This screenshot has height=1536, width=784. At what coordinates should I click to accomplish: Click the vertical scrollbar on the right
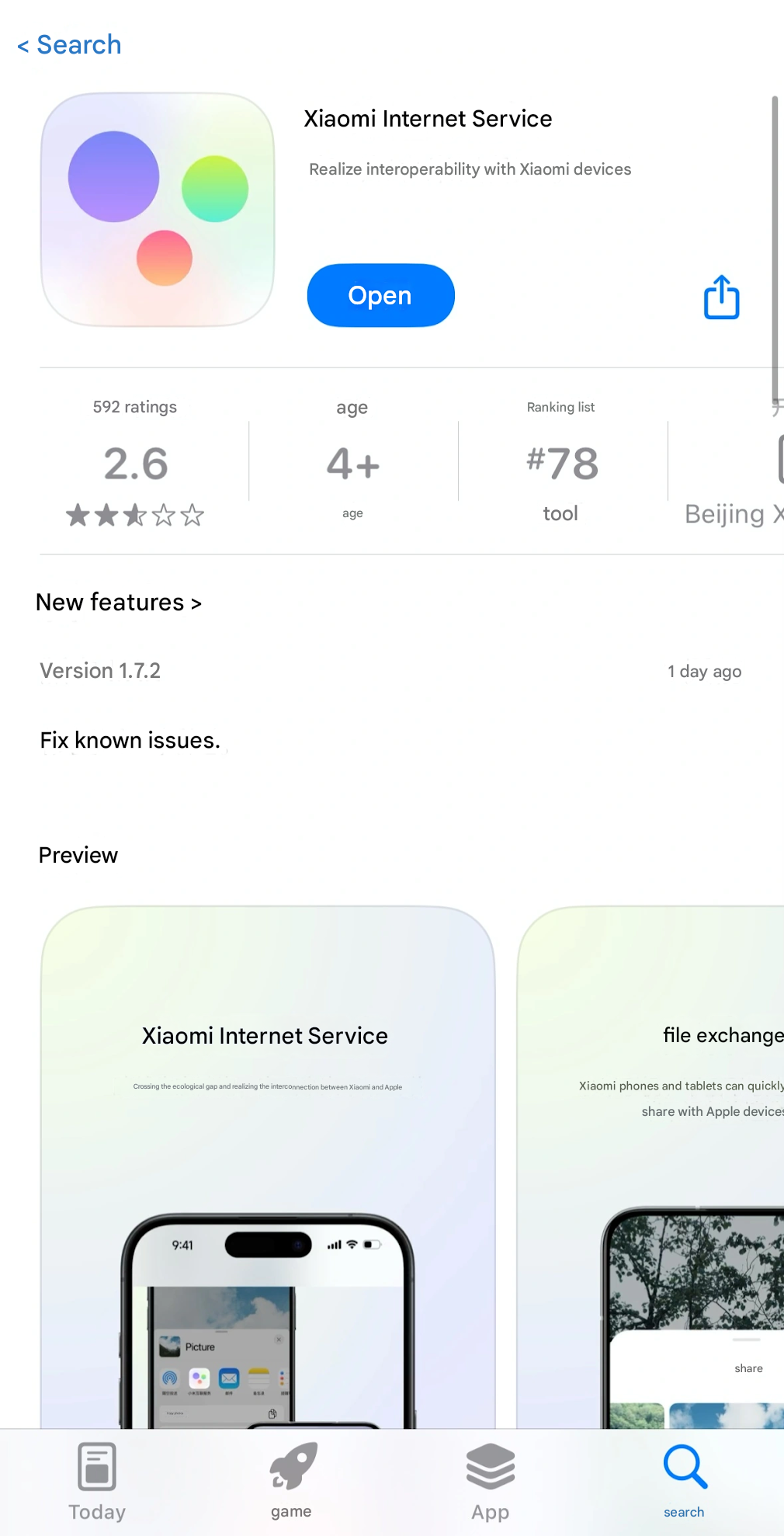774,248
